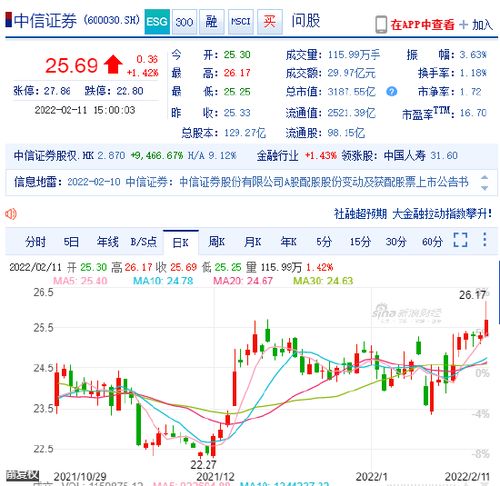Switch to the 5日 chart tab
Image resolution: width=500 pixels, height=486 pixels.
pos(71,242)
